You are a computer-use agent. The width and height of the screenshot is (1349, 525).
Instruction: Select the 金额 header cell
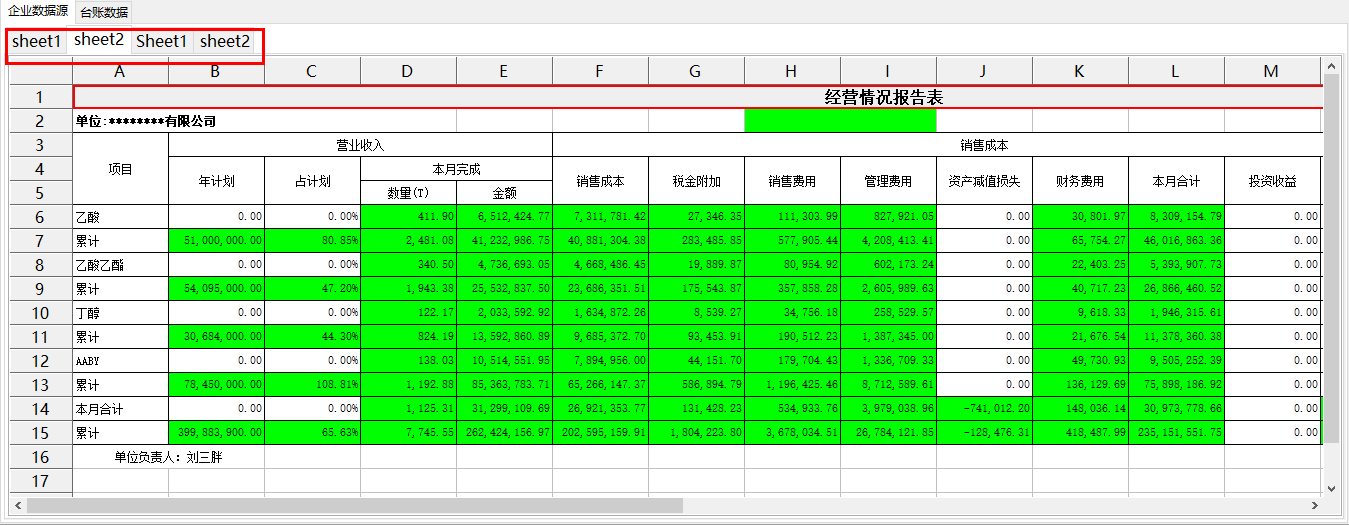click(504, 193)
